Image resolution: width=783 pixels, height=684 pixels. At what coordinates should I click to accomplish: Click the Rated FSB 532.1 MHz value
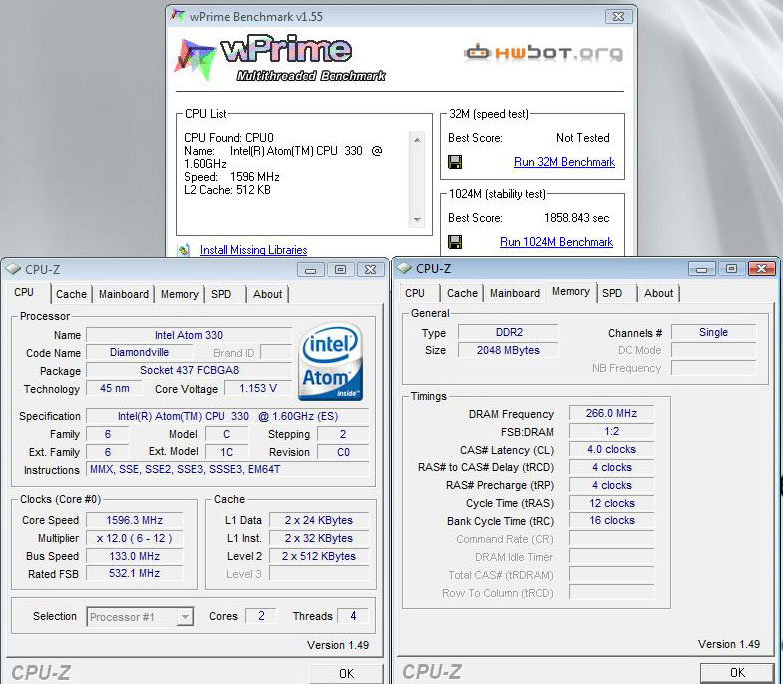[135, 573]
